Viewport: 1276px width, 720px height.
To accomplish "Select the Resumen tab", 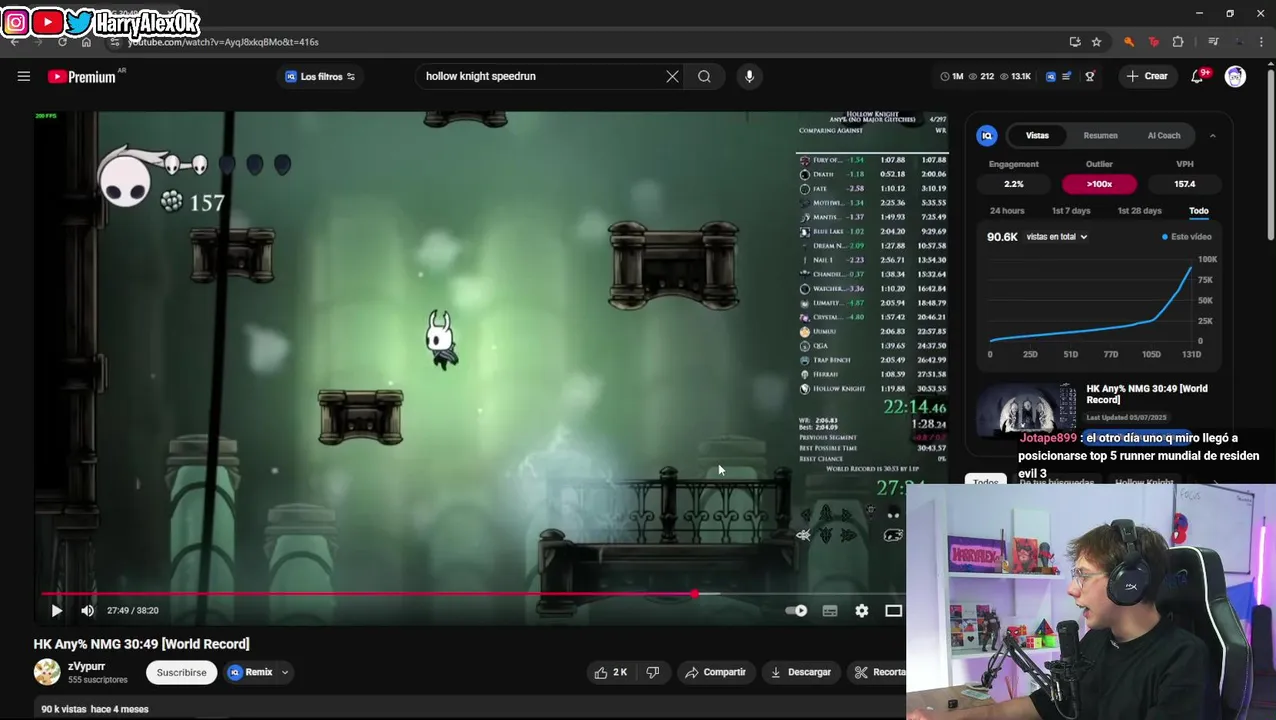I will click(x=1100, y=135).
